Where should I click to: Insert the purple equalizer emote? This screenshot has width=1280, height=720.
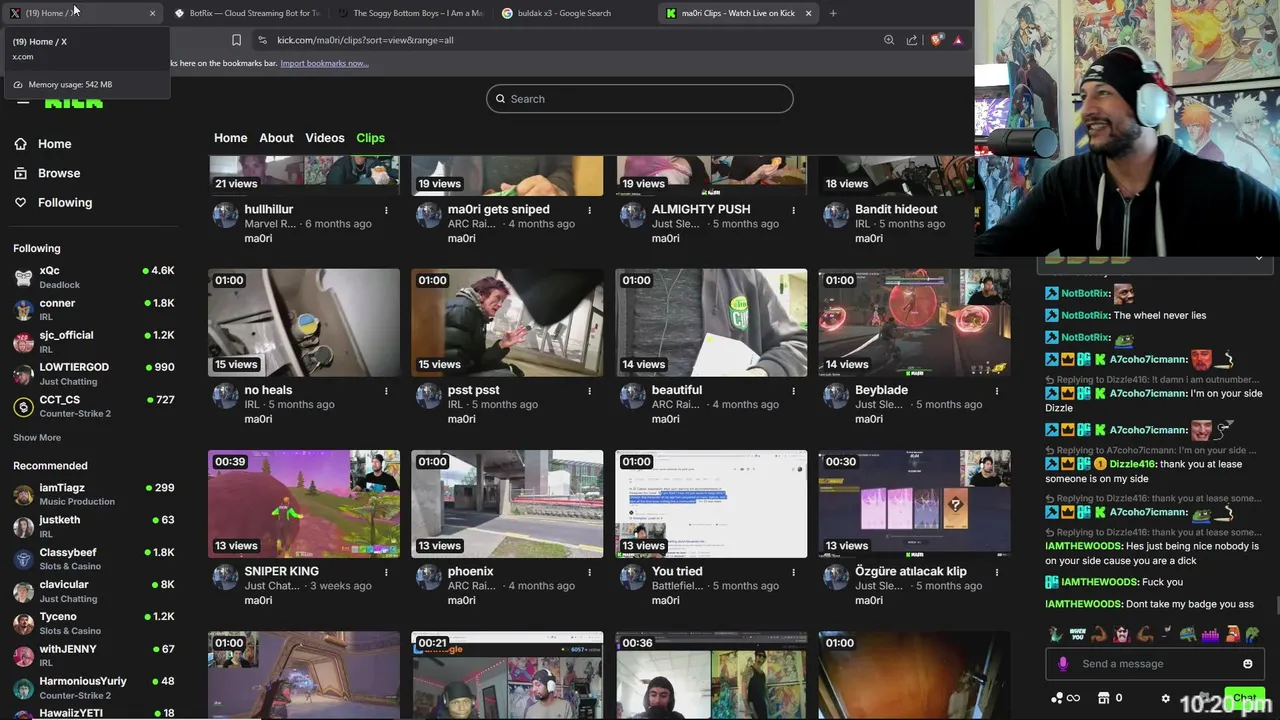tap(1210, 634)
